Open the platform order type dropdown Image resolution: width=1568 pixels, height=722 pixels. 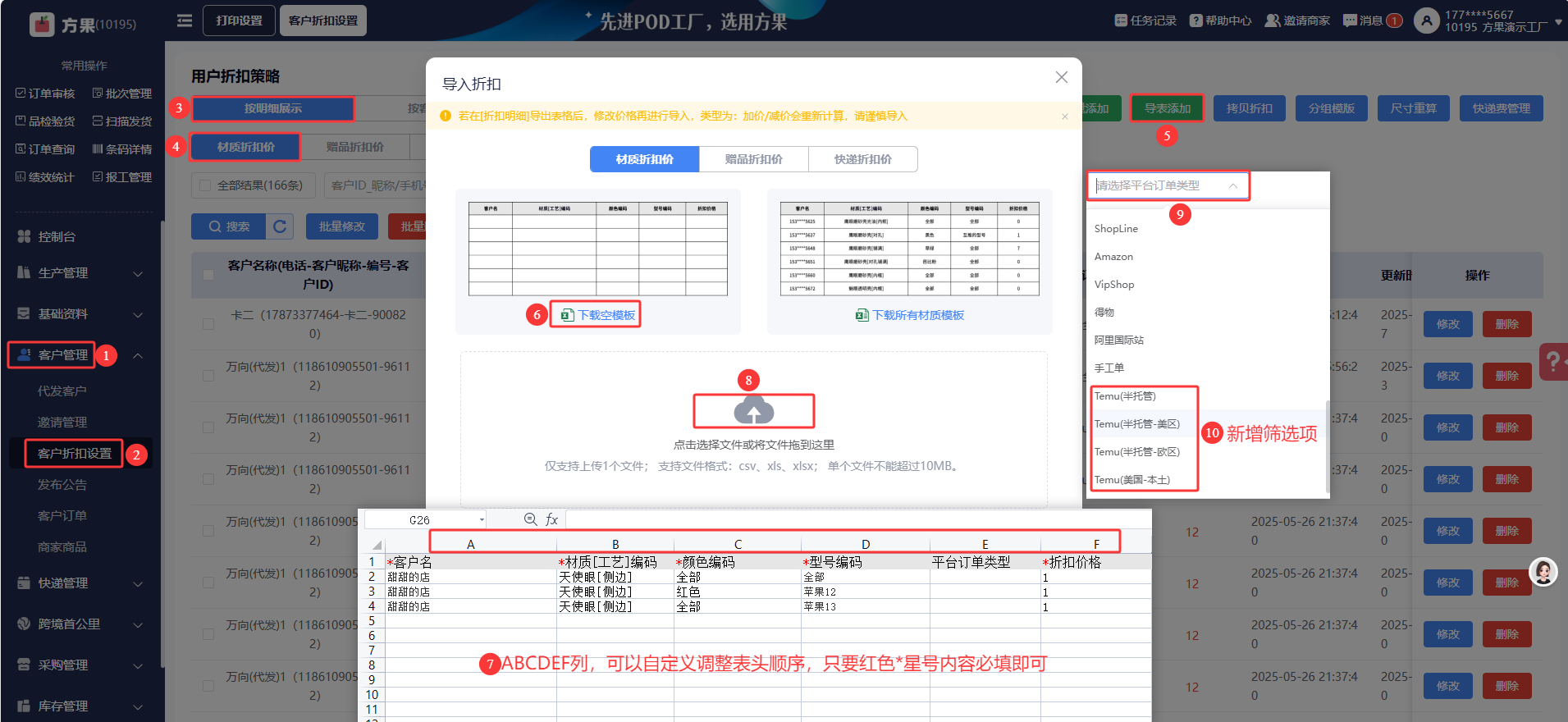pyautogui.click(x=1167, y=186)
